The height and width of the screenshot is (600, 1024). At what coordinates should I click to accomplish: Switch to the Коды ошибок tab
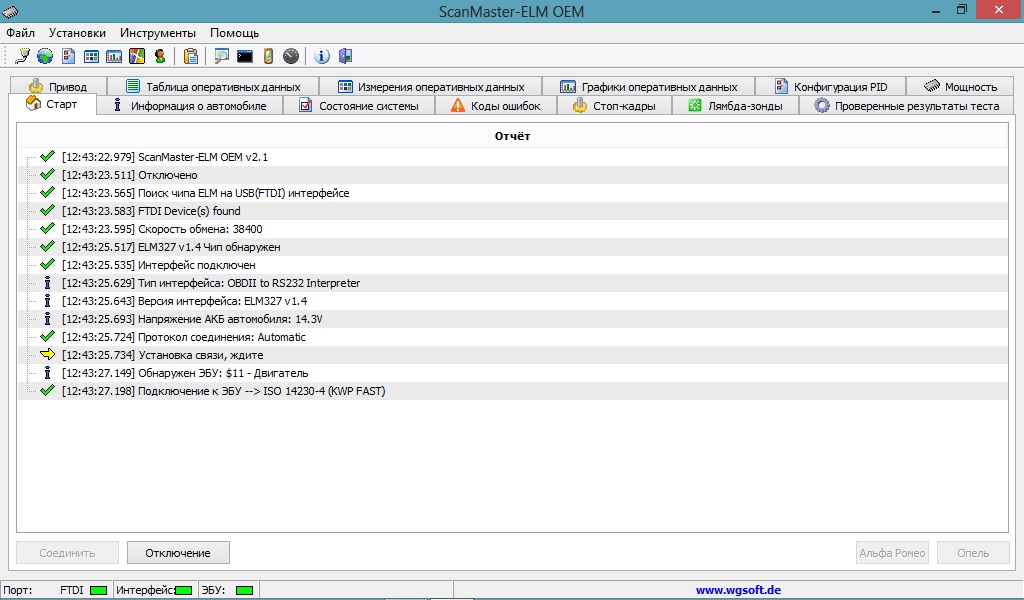coord(495,105)
